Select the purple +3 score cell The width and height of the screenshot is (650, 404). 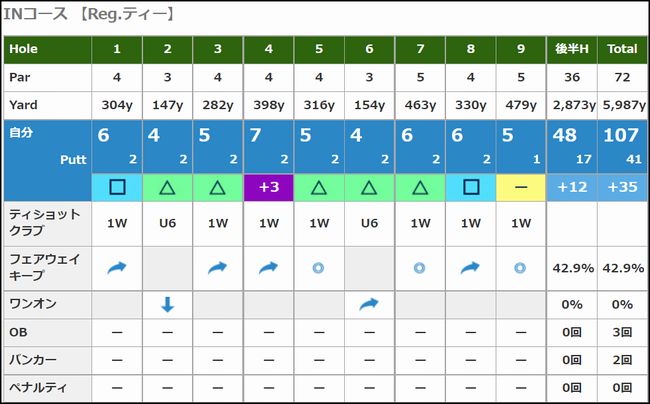click(269, 186)
